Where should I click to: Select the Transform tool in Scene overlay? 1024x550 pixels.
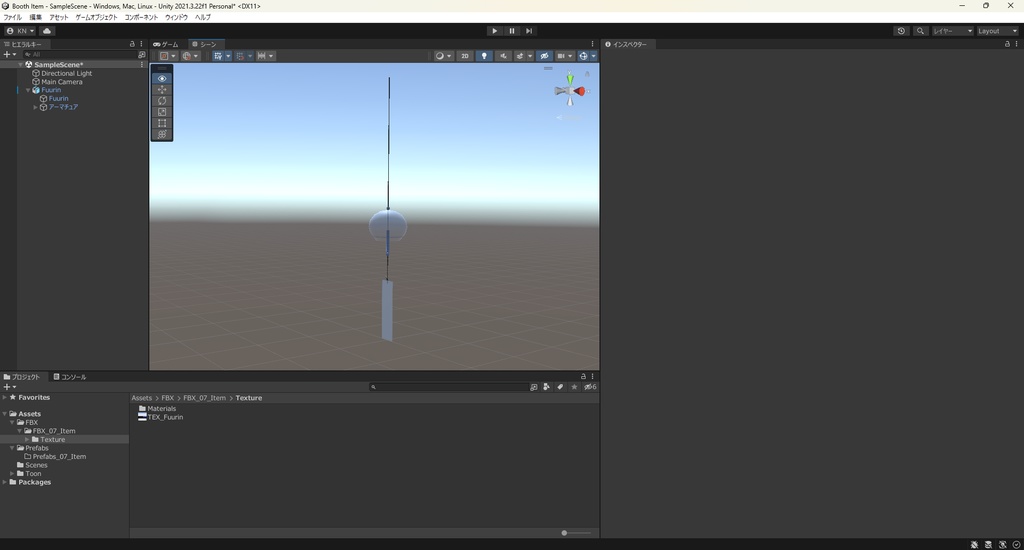tap(162, 134)
